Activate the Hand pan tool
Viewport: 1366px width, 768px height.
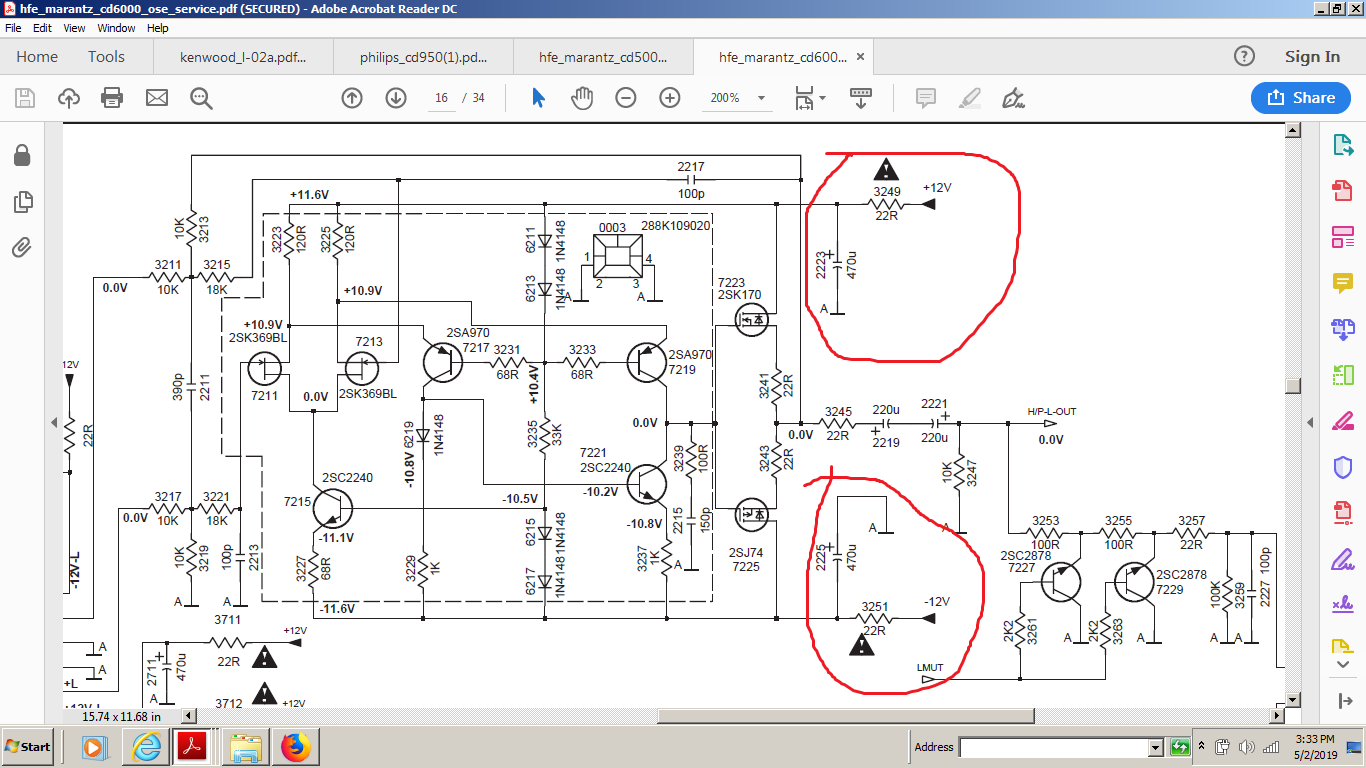pyautogui.click(x=582, y=98)
